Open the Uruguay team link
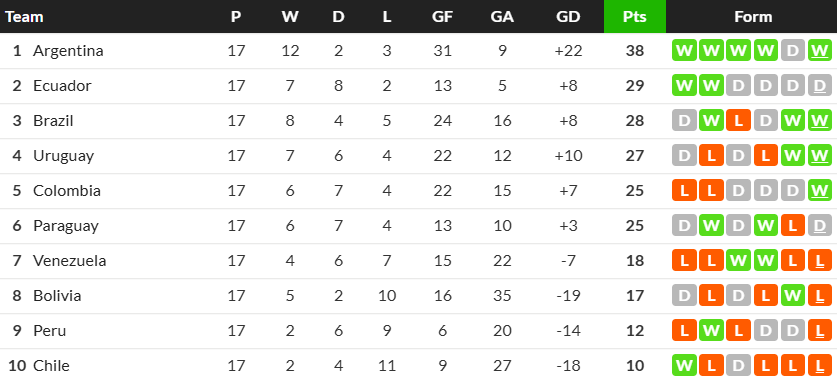This screenshot has width=837, height=381. click(x=64, y=156)
